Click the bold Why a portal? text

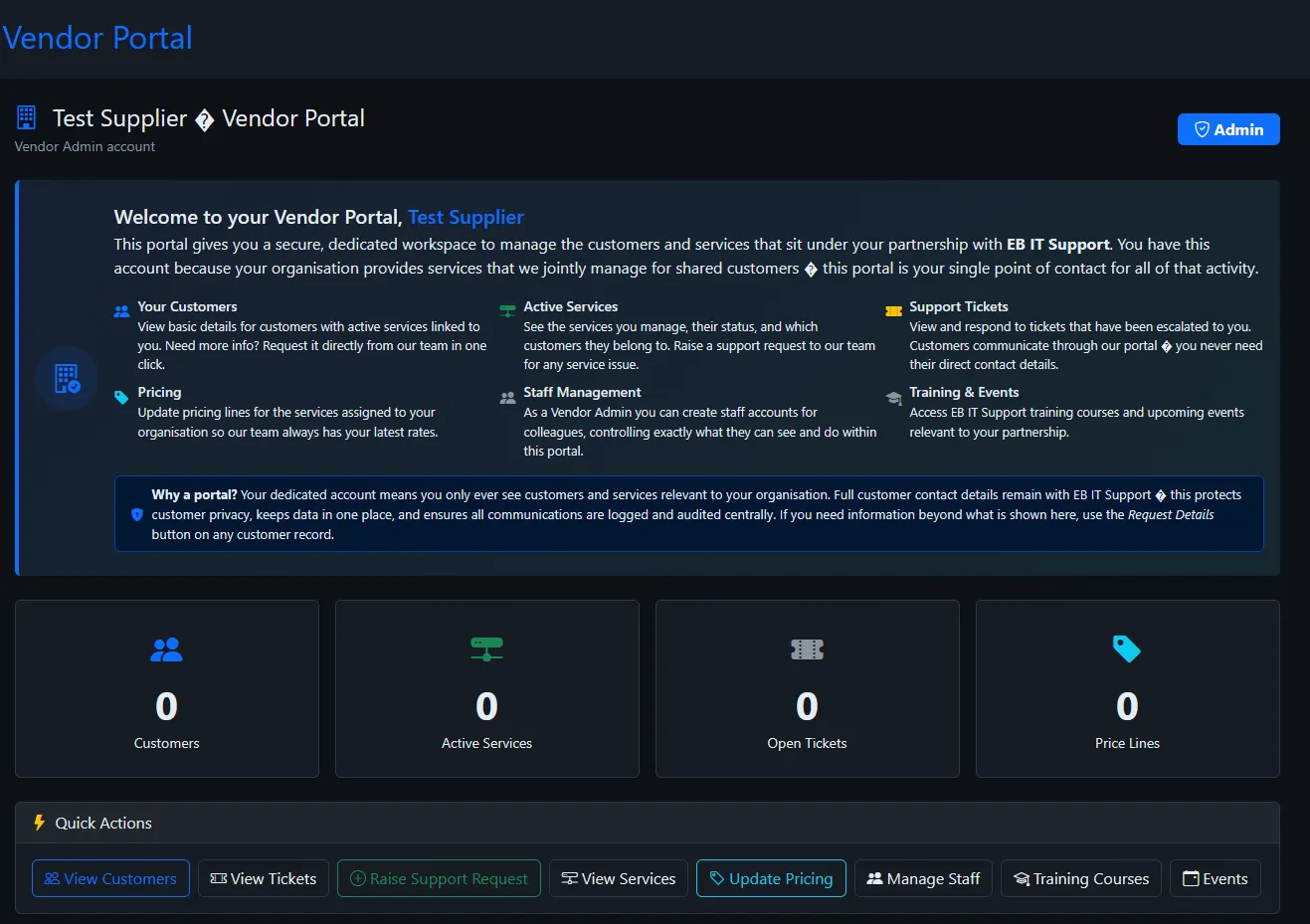pos(194,494)
